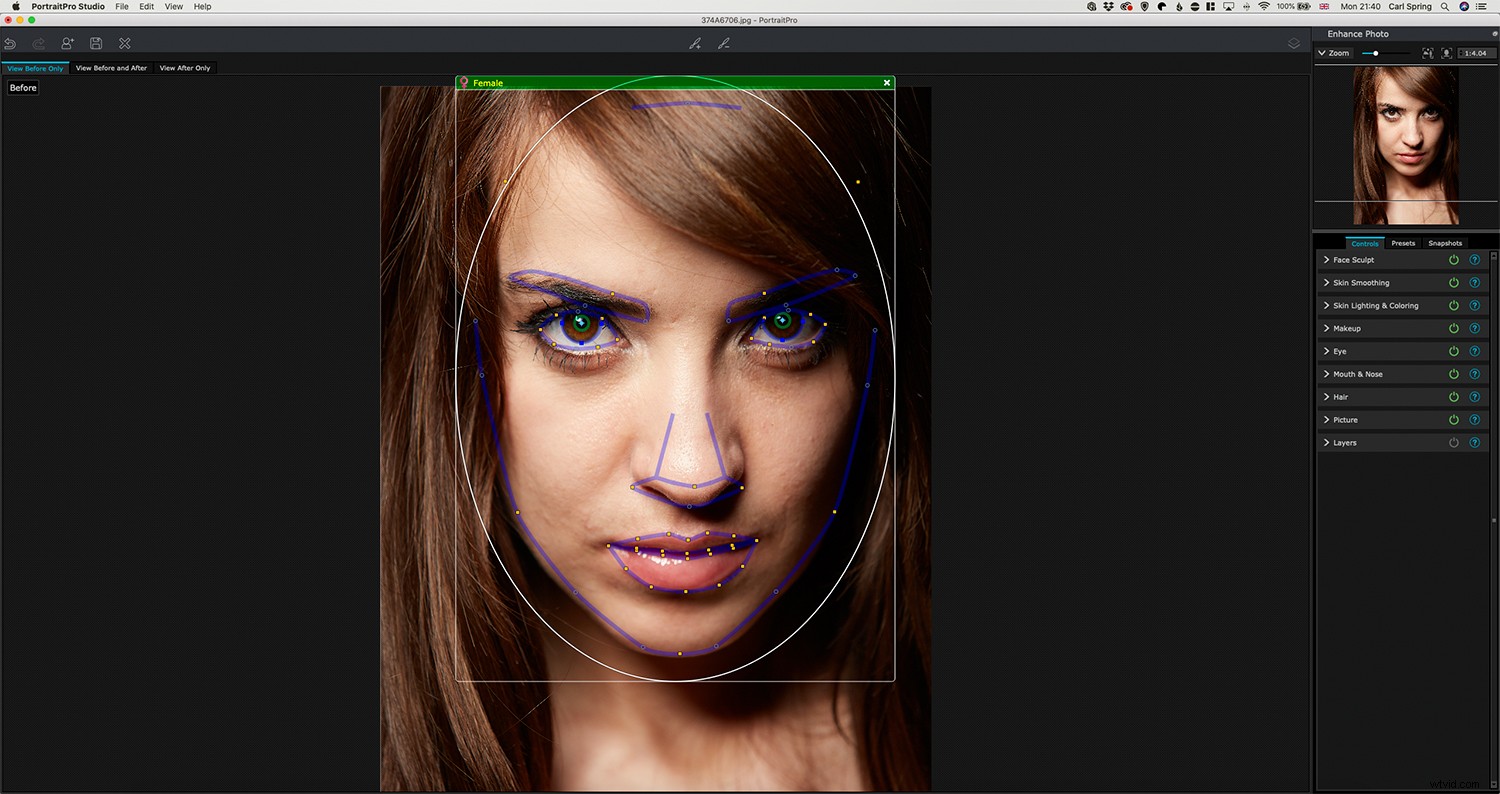Open the Edit menu in the menu bar
Image resolution: width=1500 pixels, height=794 pixels.
coord(146,6)
